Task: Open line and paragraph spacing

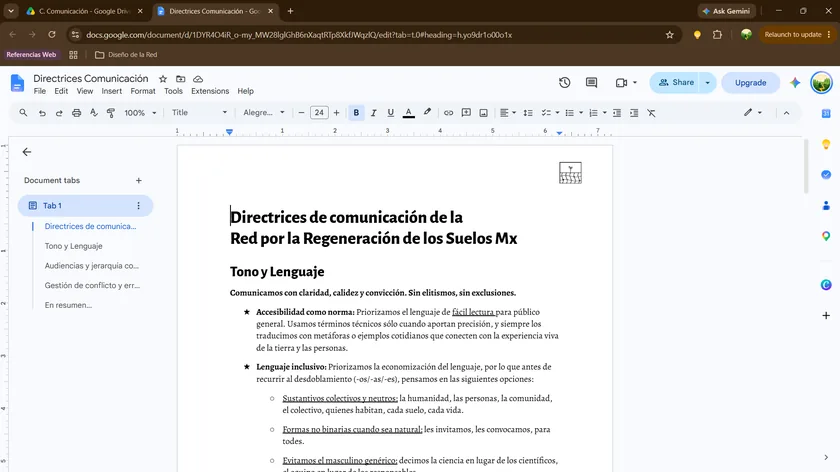Action: tap(528, 113)
